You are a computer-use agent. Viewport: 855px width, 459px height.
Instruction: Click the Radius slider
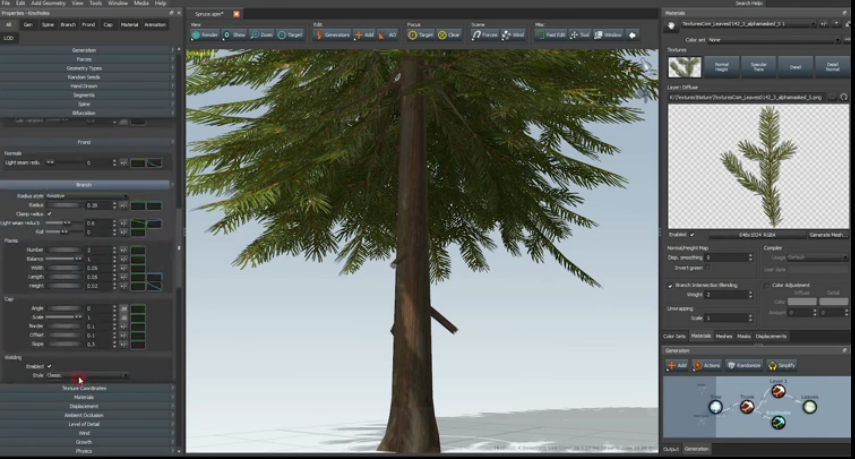click(64, 205)
